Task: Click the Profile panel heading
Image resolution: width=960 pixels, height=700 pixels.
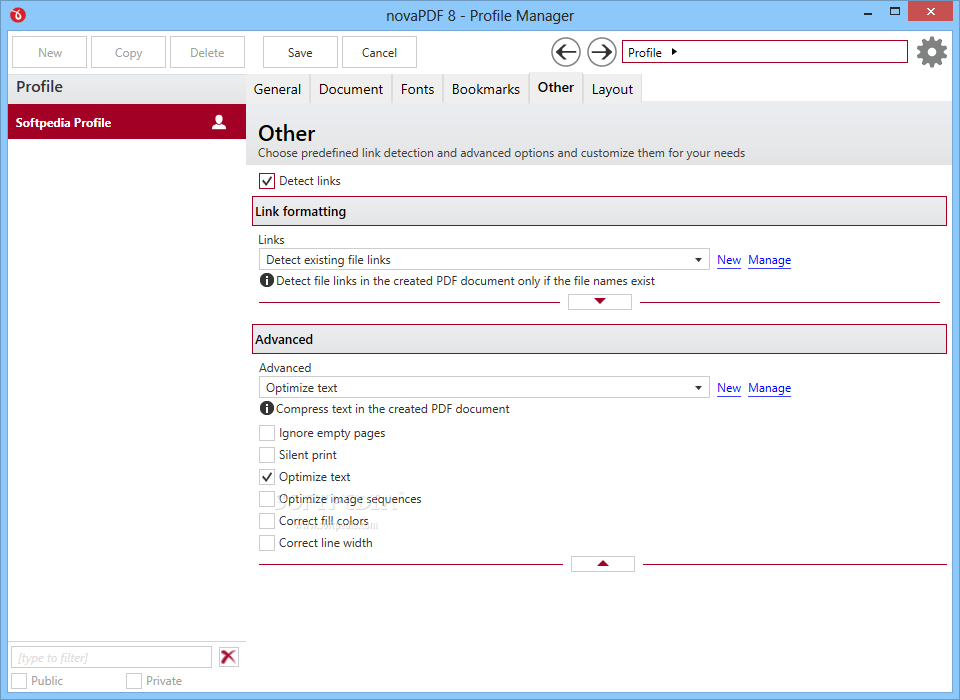Action: click(x=39, y=87)
